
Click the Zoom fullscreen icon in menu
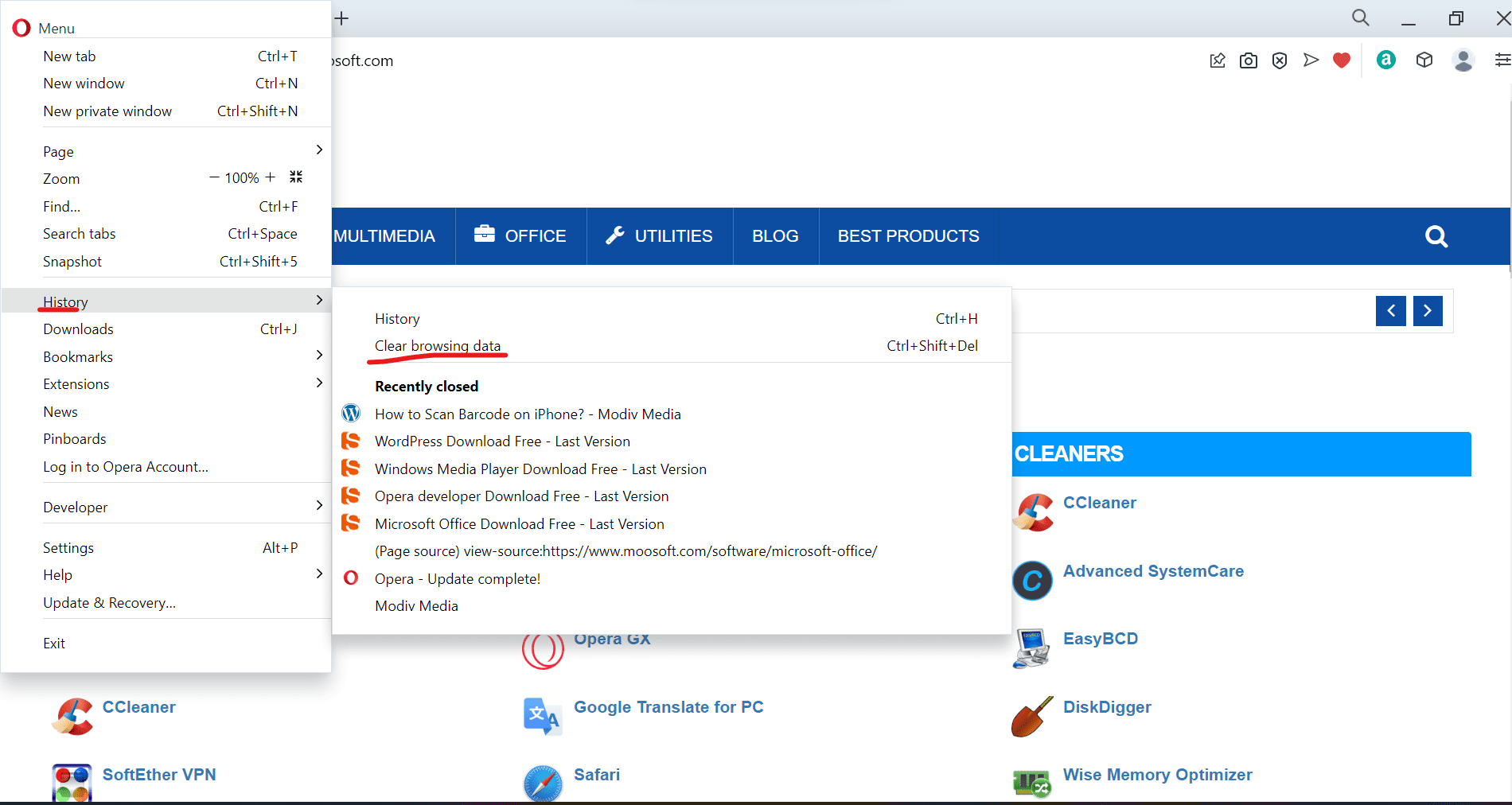296,177
